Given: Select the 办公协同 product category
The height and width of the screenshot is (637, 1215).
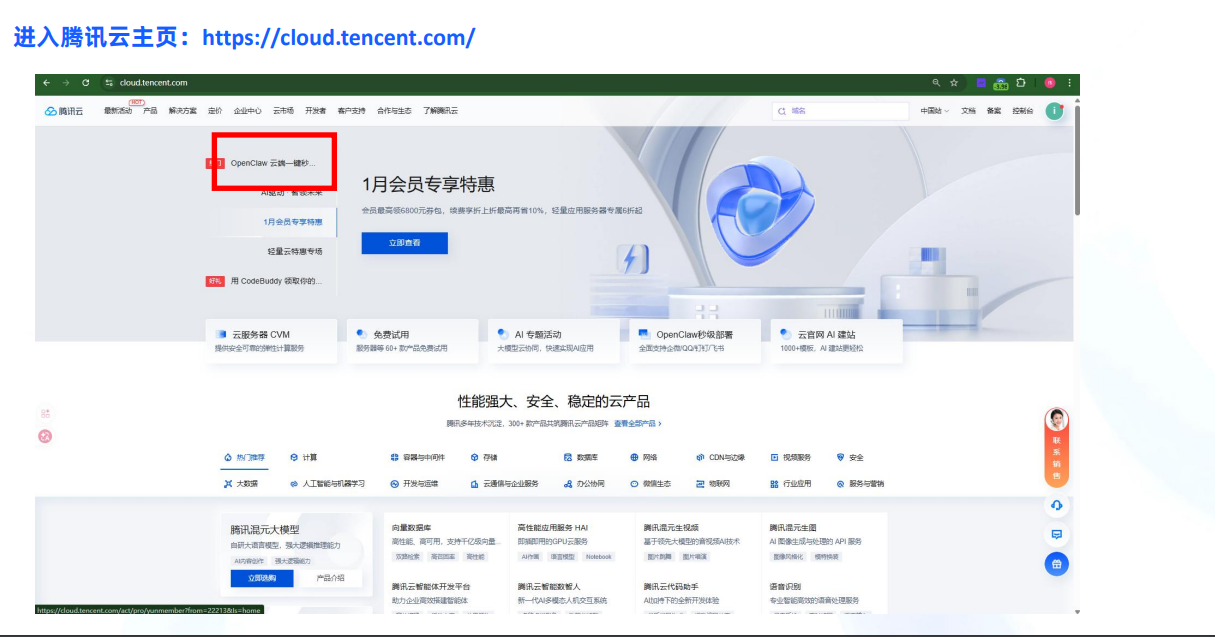Looking at the screenshot, I should click(x=584, y=483).
